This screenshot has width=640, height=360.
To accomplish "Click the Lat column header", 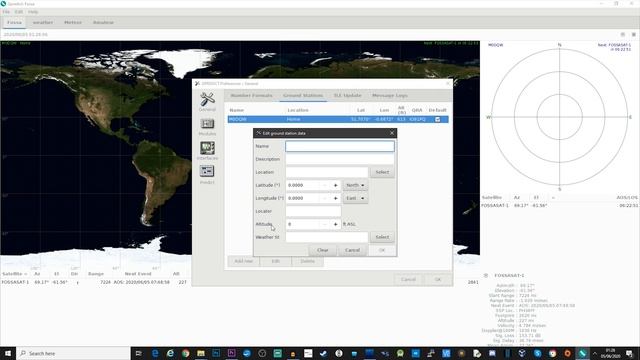I will [361, 110].
